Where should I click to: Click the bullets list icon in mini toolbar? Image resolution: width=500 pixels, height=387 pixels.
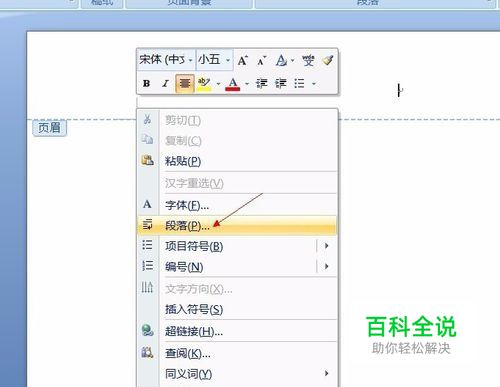tap(299, 83)
